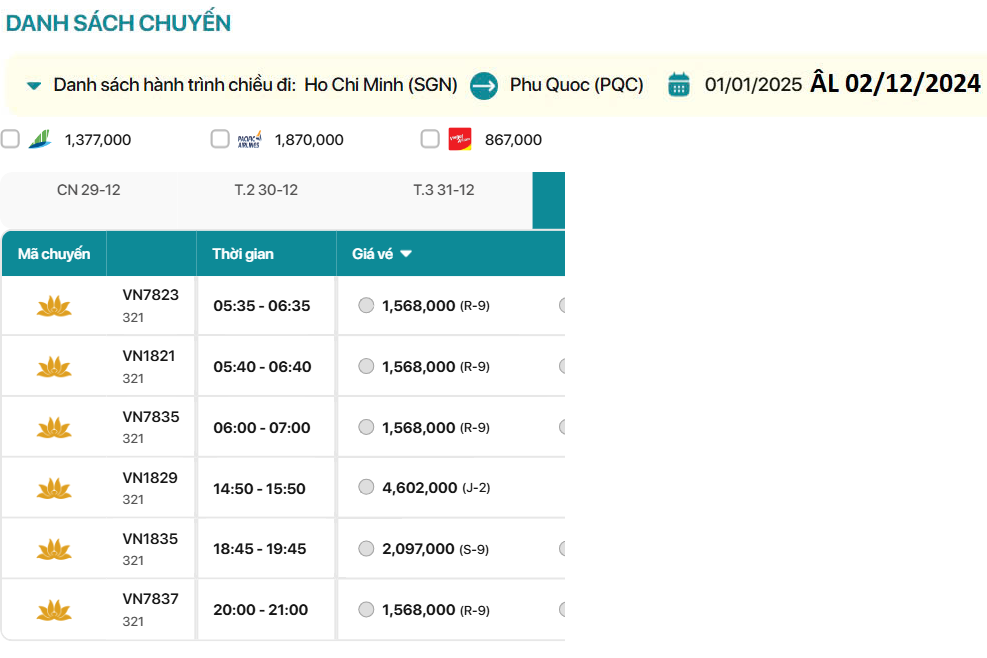Choose the 4,602,000 J-2 fare option
987x658 pixels.
[366, 488]
